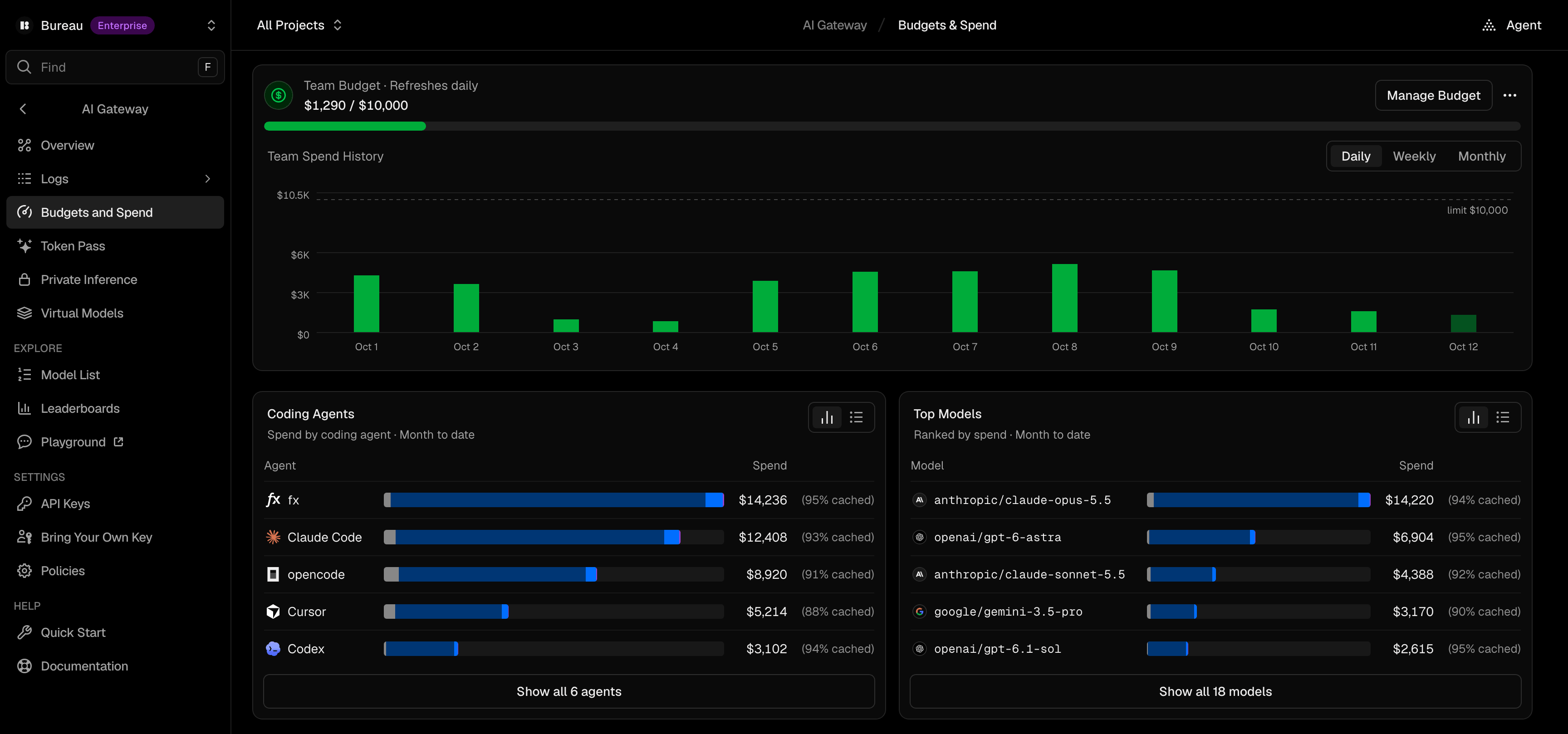
Task: Select Top Models list view
Action: tap(1503, 417)
